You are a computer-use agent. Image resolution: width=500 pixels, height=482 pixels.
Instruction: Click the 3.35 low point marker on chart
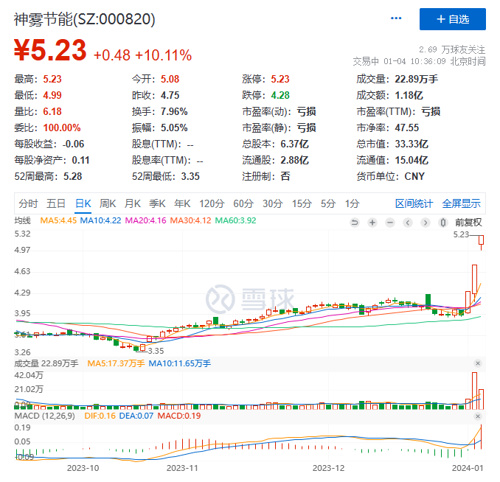(156, 351)
